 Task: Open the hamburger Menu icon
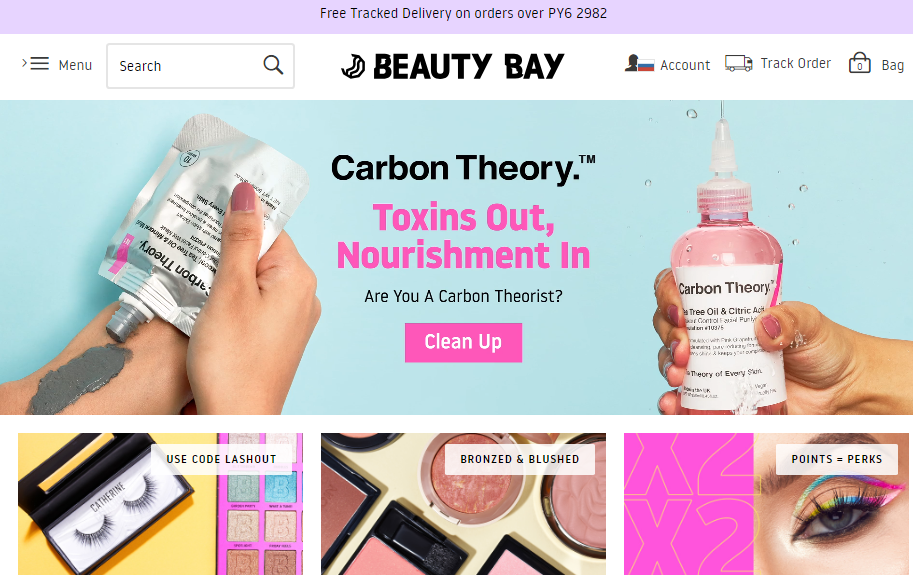[x=40, y=63]
